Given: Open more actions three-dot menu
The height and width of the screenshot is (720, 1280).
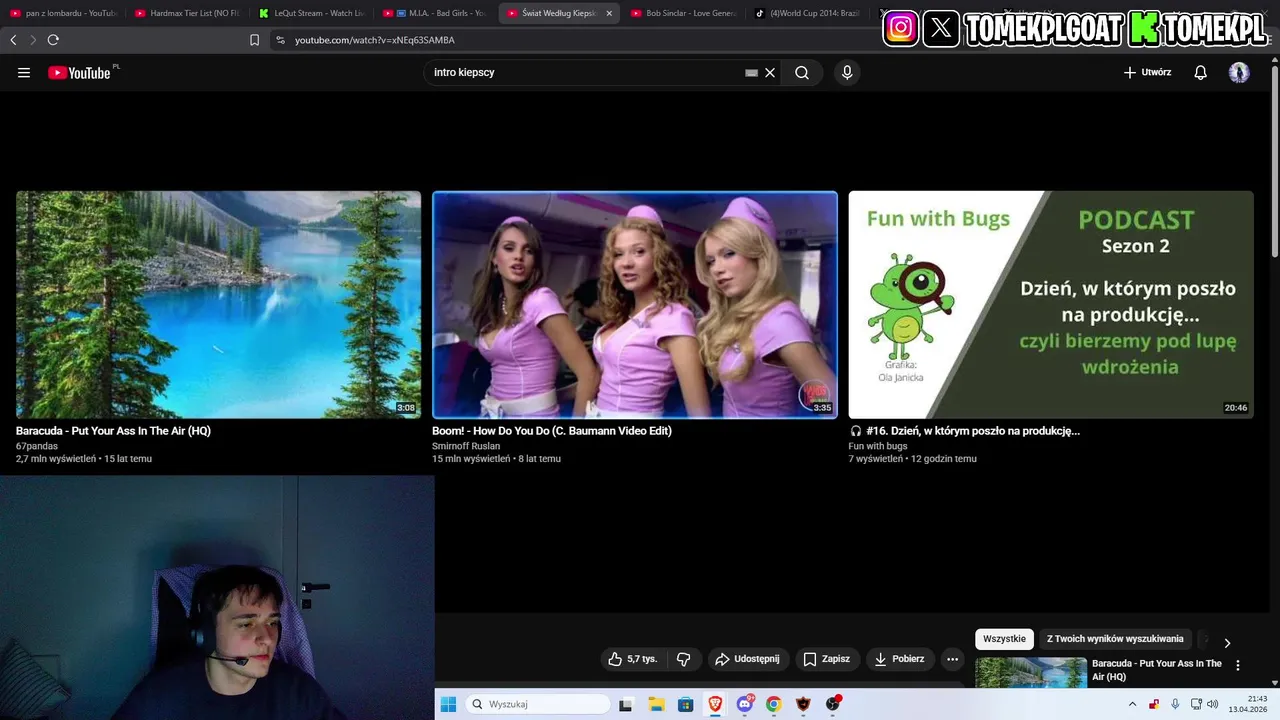Looking at the screenshot, I should point(953,659).
